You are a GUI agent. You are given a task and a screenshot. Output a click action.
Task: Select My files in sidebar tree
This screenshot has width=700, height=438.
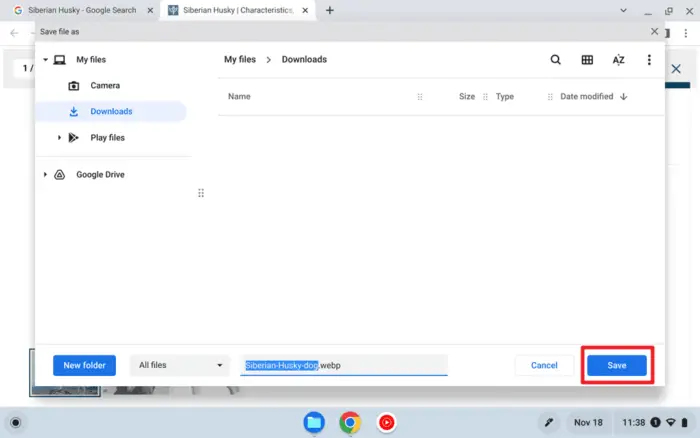[x=91, y=59]
